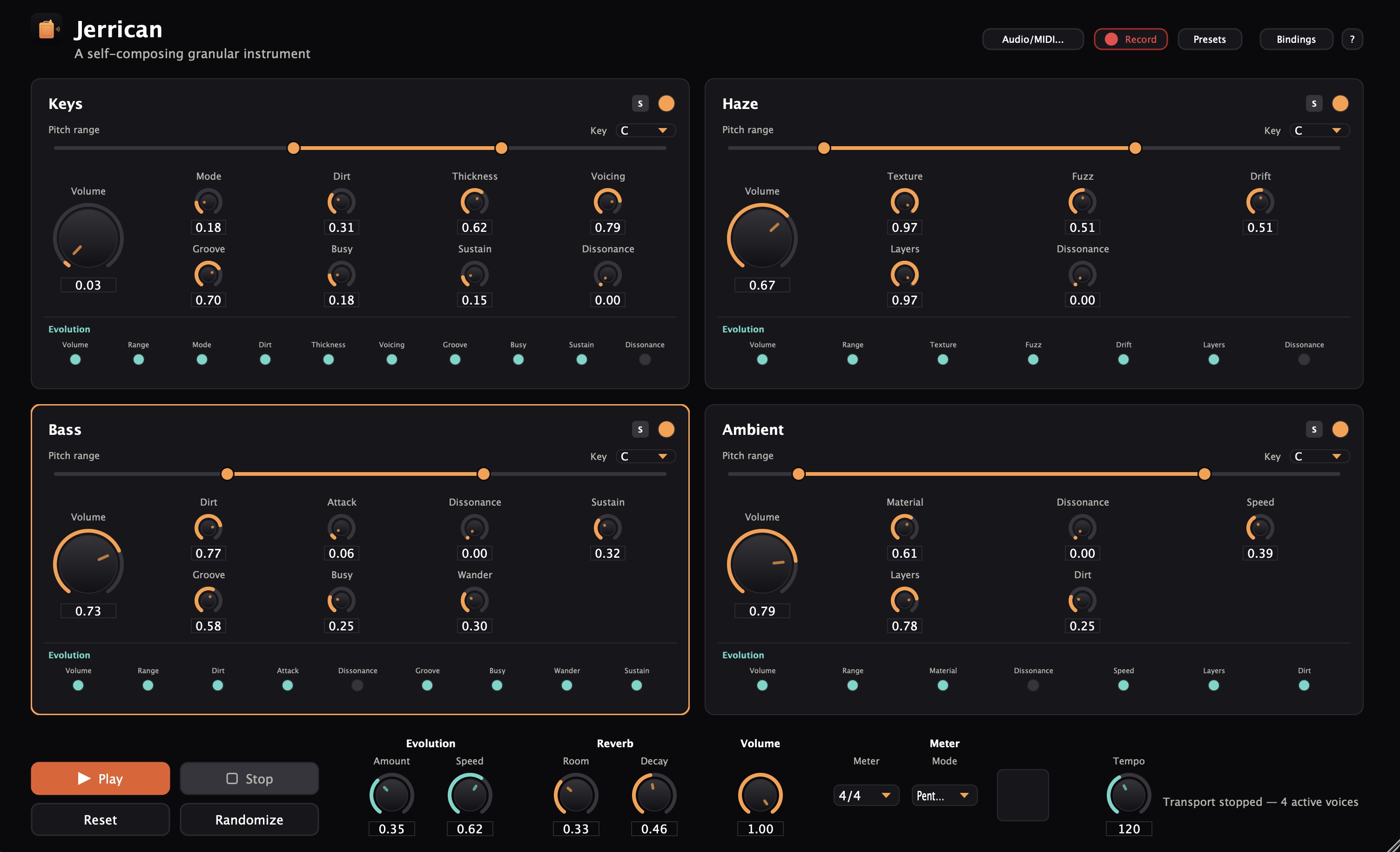
Task: Click the Keys Mode knob
Action: 209,202
